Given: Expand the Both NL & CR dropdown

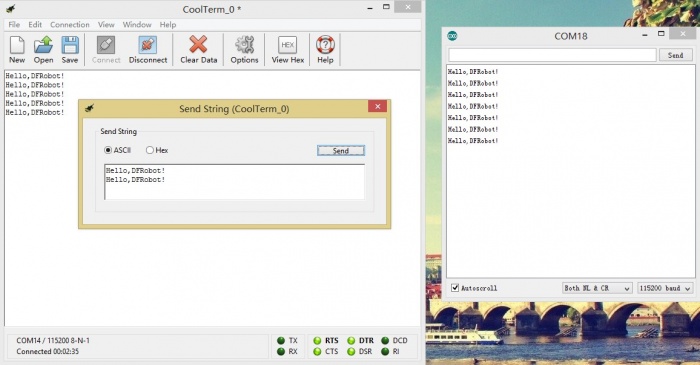Looking at the screenshot, I should click(x=596, y=288).
